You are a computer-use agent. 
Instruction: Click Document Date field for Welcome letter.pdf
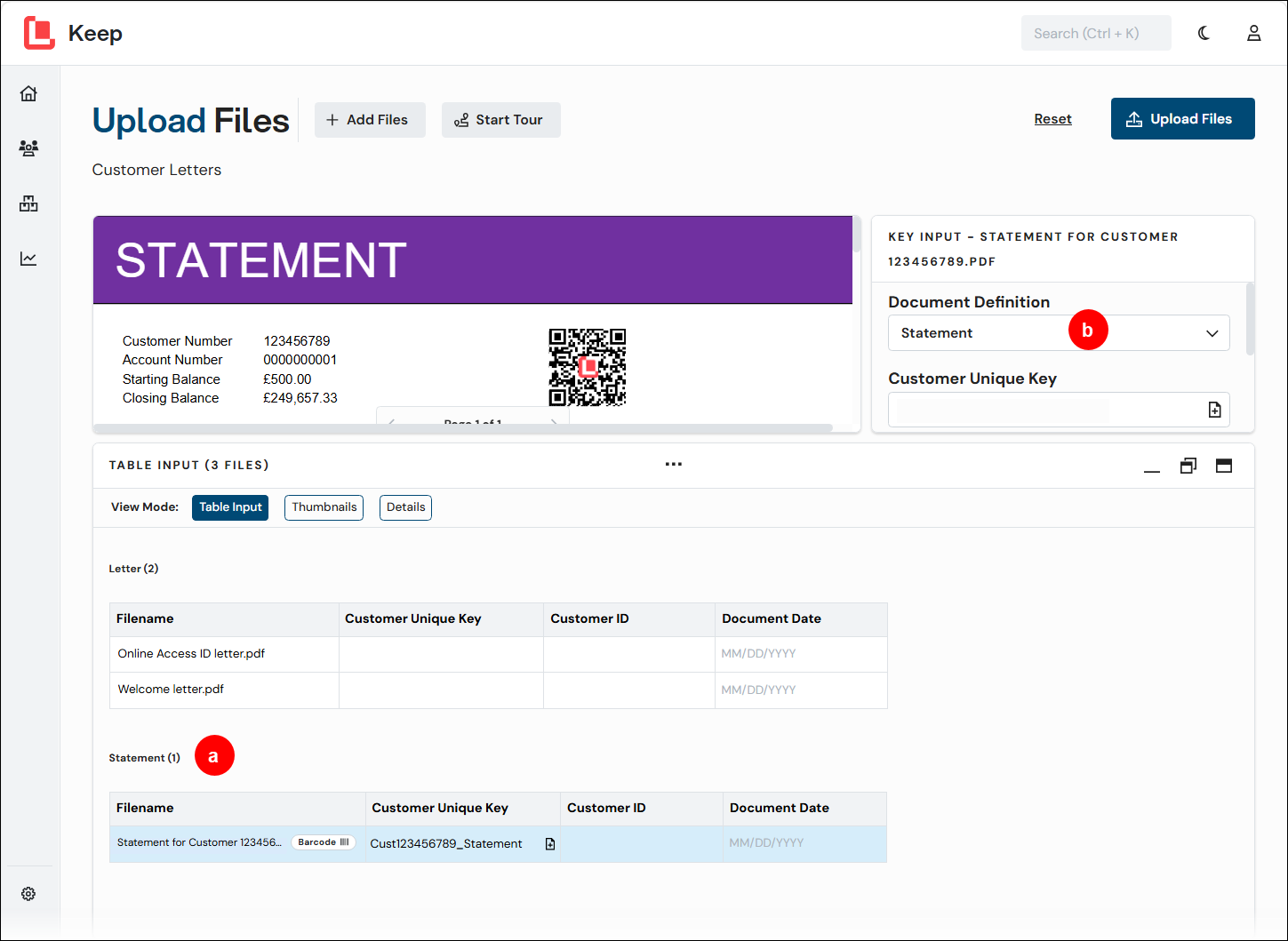801,690
